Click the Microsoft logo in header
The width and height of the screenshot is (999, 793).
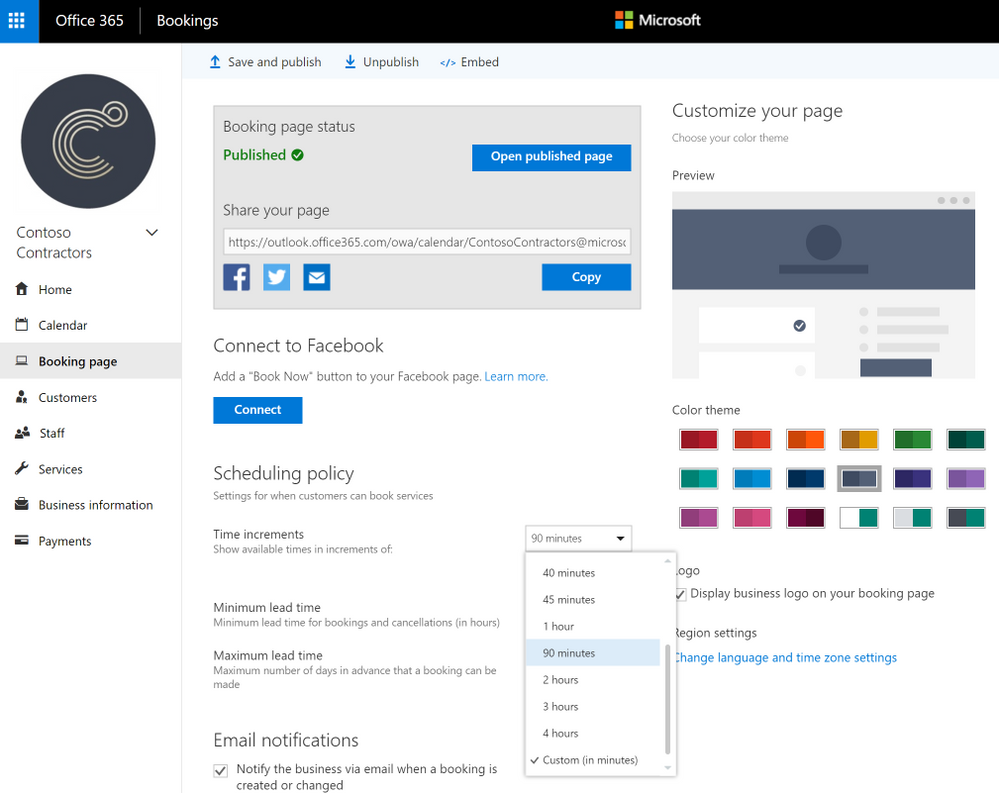[658, 20]
